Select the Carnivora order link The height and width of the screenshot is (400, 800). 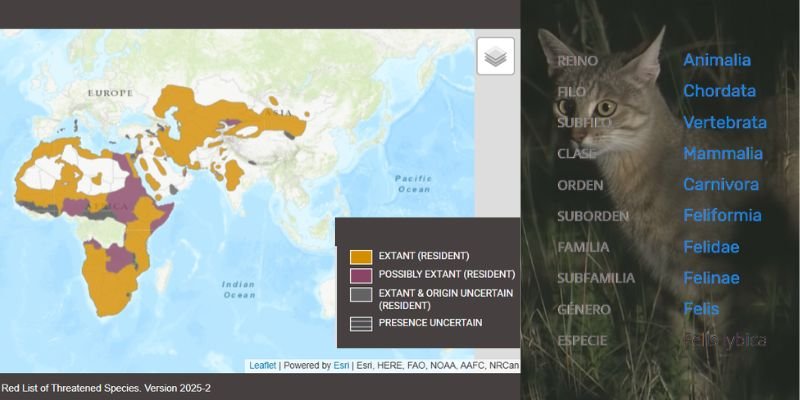[720, 184]
